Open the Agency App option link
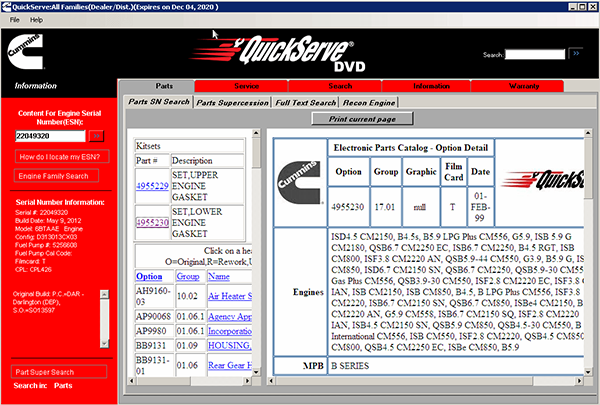This screenshot has width=600, height=405. tap(230, 316)
